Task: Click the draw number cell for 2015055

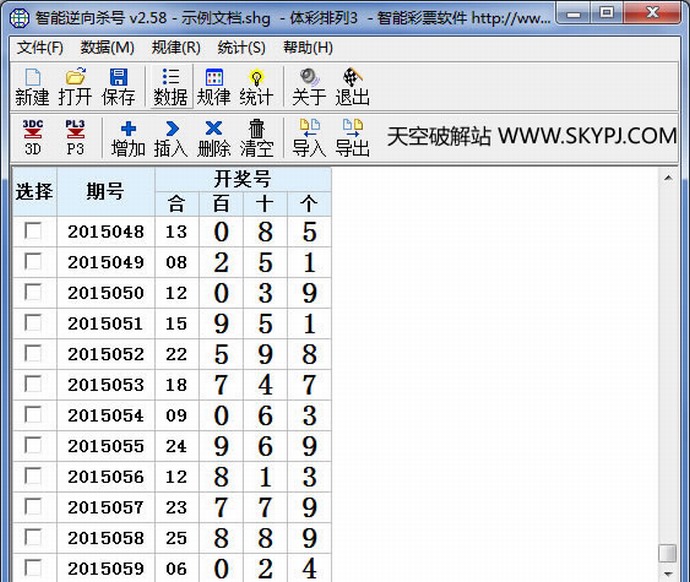Action: click(x=265, y=446)
